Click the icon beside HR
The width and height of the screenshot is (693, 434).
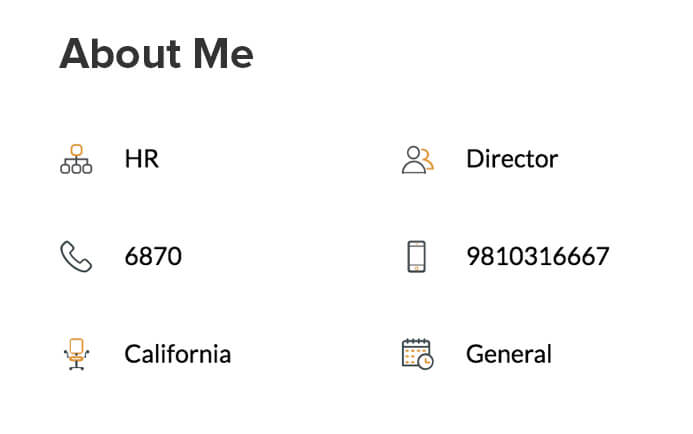[76, 159]
